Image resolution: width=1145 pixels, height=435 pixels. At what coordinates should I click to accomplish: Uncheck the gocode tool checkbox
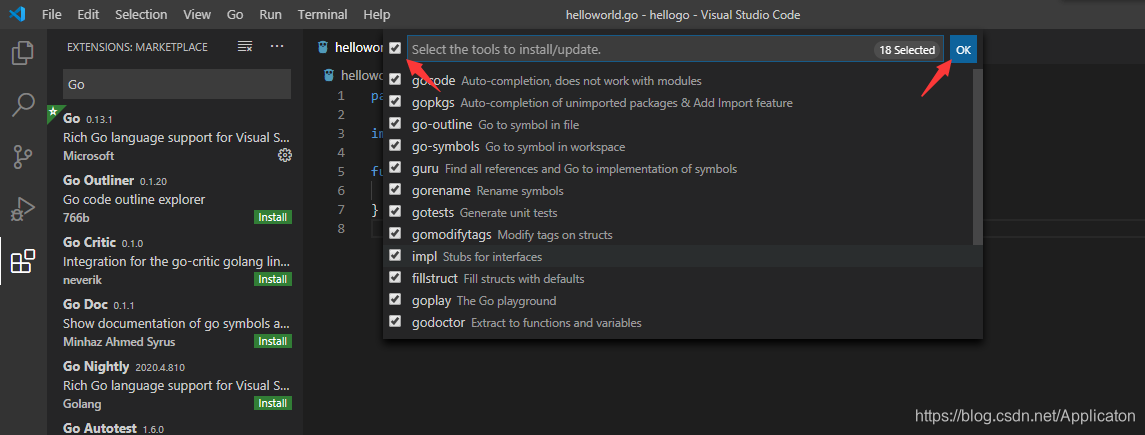395,80
